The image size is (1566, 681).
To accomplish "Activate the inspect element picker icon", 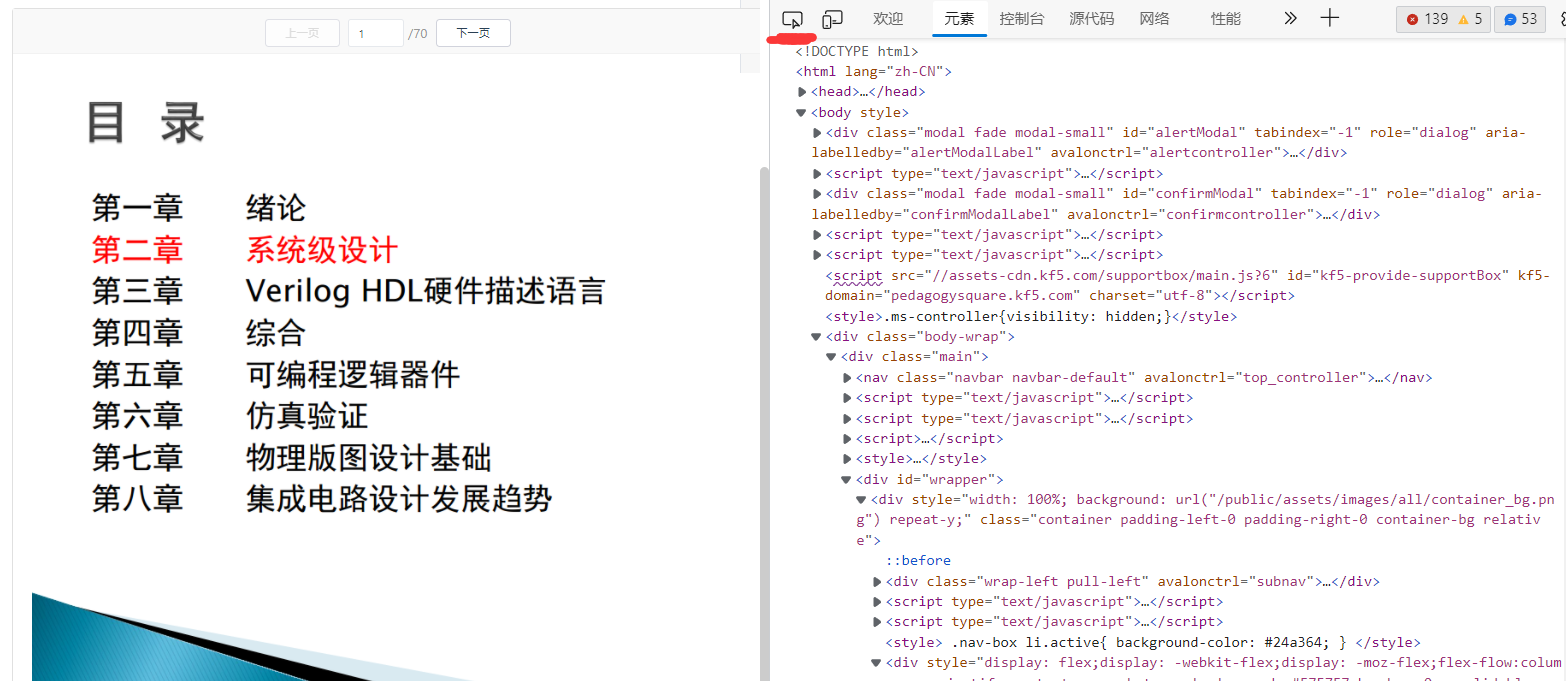I will (792, 18).
